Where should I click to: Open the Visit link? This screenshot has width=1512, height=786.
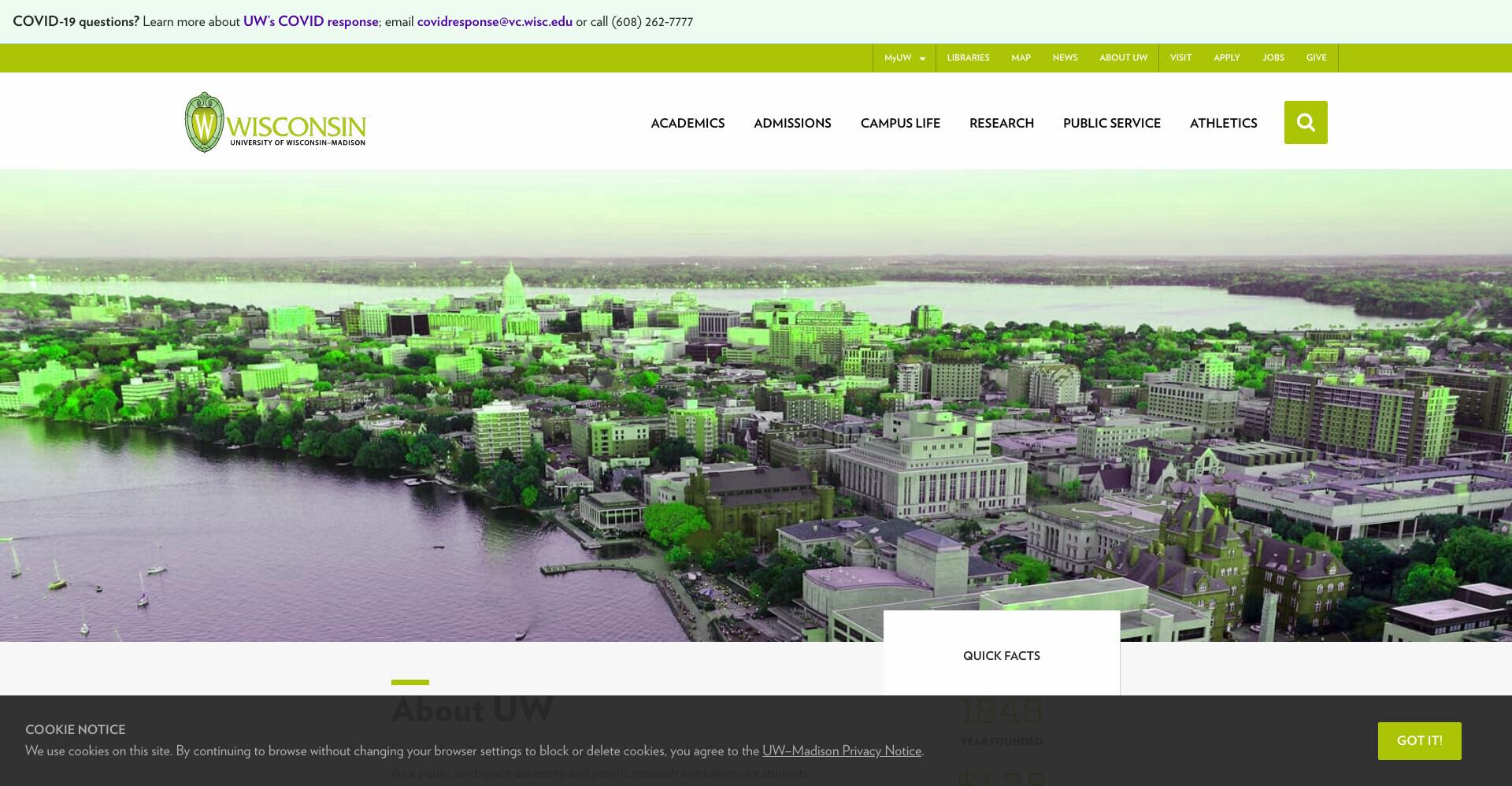[1180, 57]
